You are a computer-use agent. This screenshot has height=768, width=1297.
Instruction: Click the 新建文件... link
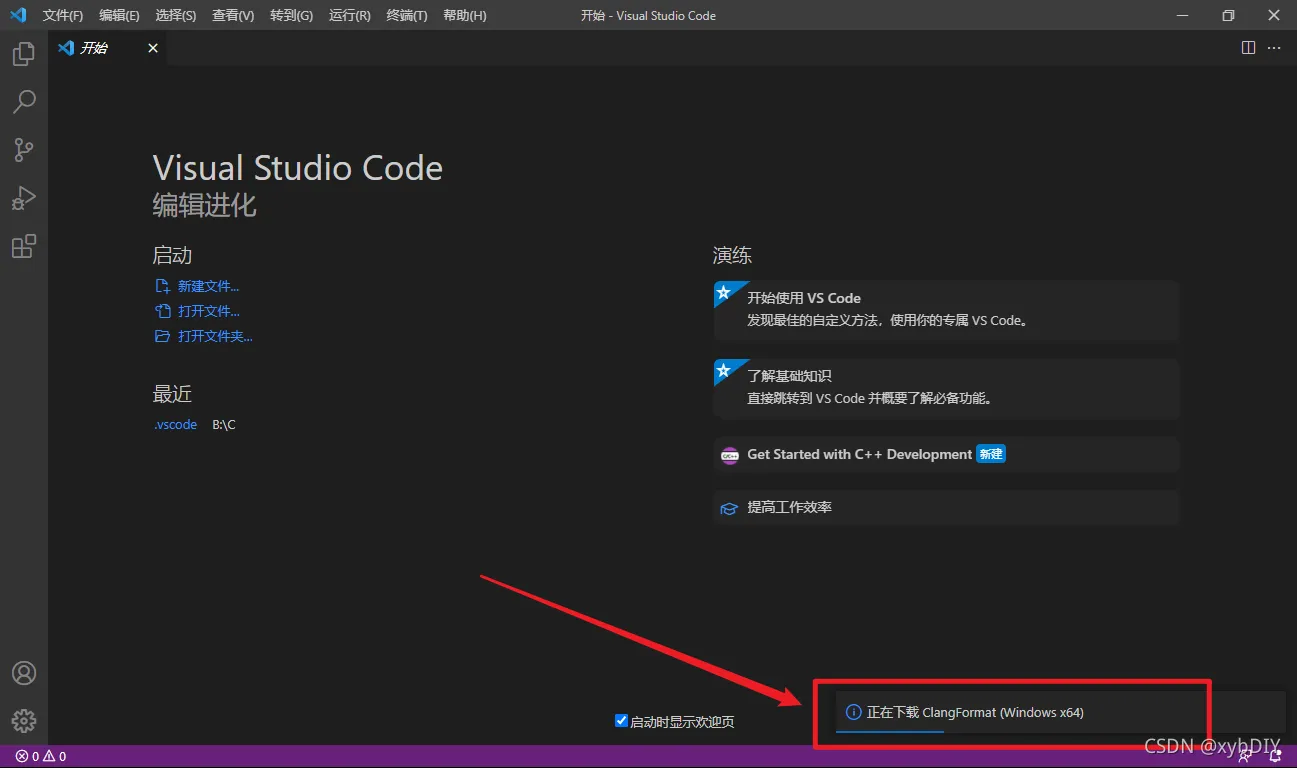coord(208,286)
